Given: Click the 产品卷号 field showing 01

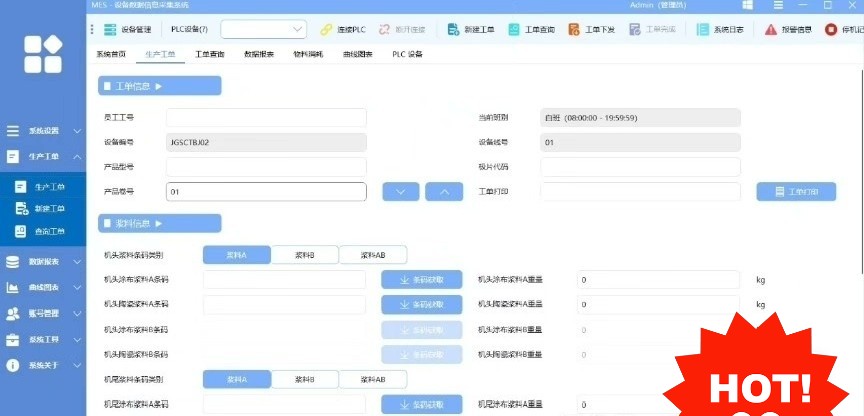Looking at the screenshot, I should click(266, 192).
